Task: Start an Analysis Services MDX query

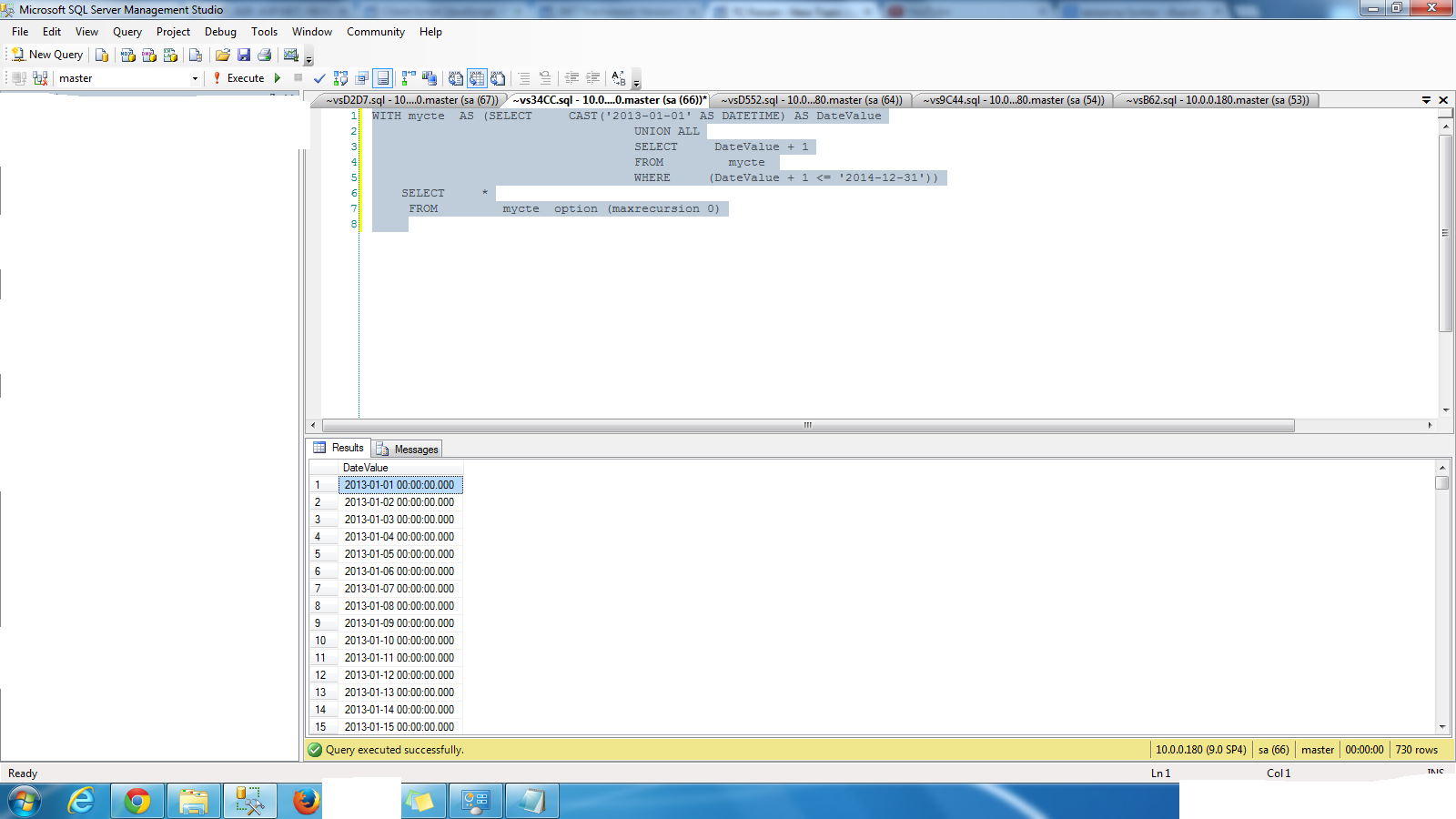Action: (128, 55)
